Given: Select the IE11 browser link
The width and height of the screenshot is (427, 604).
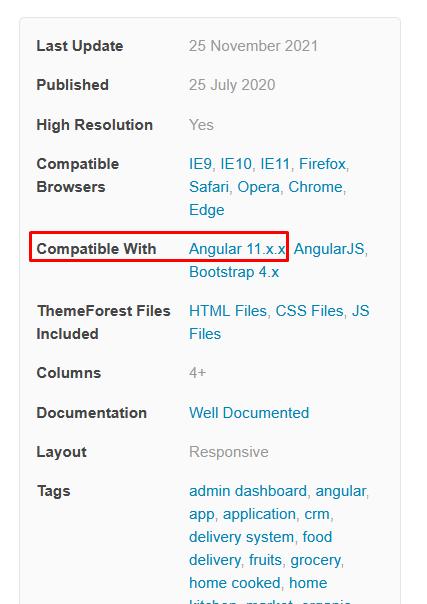Looking at the screenshot, I should (x=275, y=164).
